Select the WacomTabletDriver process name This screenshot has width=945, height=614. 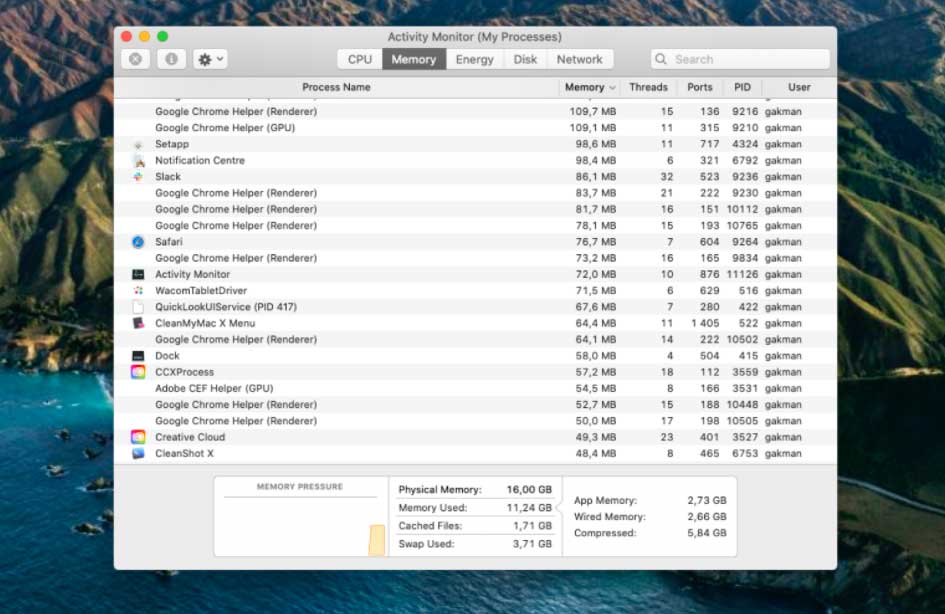coord(201,290)
